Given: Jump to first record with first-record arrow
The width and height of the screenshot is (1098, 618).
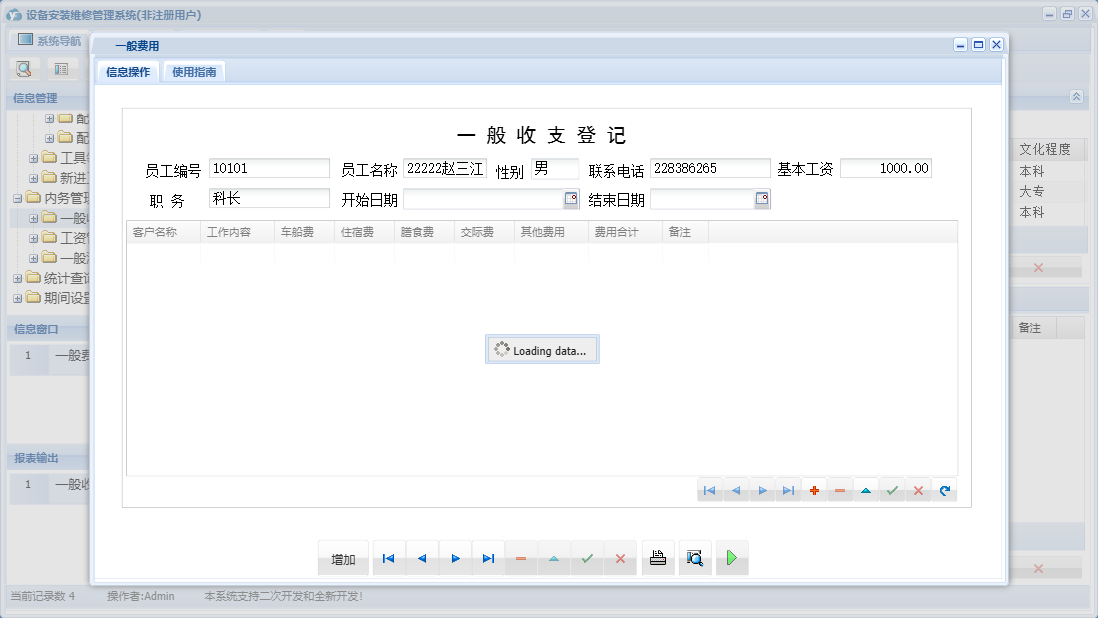Looking at the screenshot, I should click(388, 558).
